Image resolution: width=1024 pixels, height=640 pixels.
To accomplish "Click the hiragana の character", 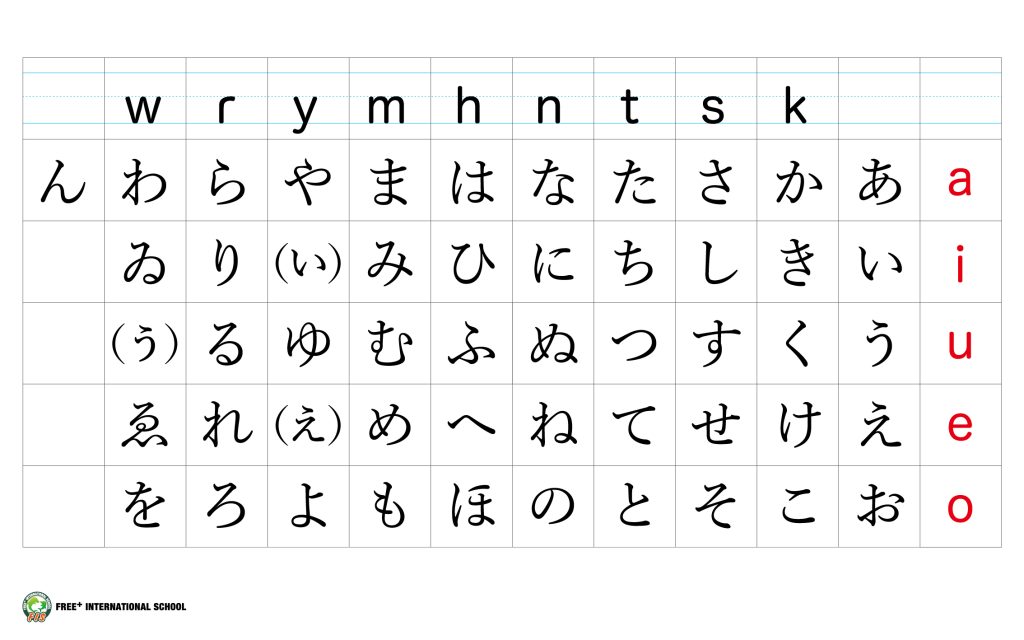I will [x=552, y=508].
